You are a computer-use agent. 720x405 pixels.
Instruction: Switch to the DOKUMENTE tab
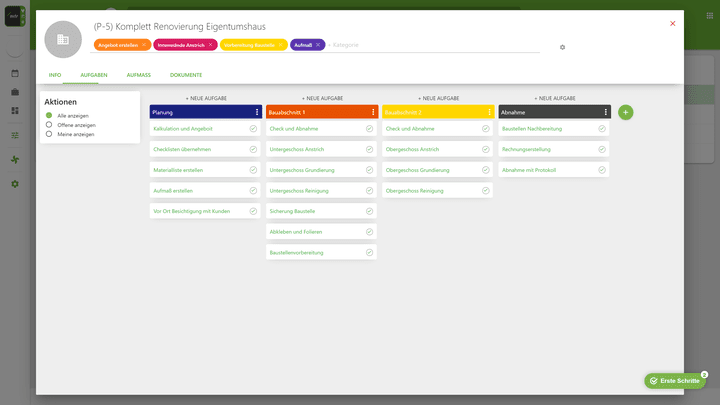pos(186,75)
